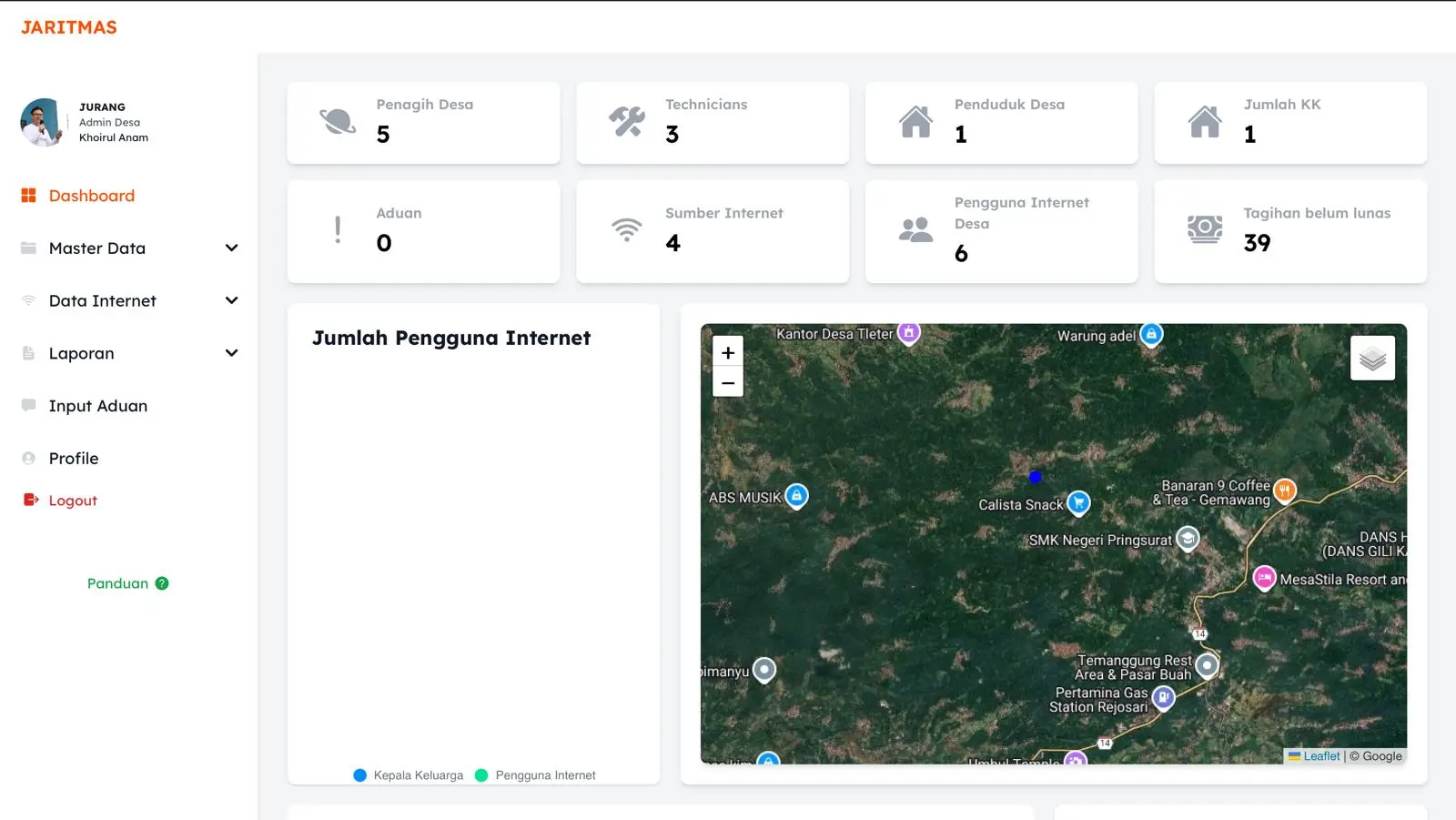Click the Calista Snack map marker
1456x820 pixels.
1078,502
